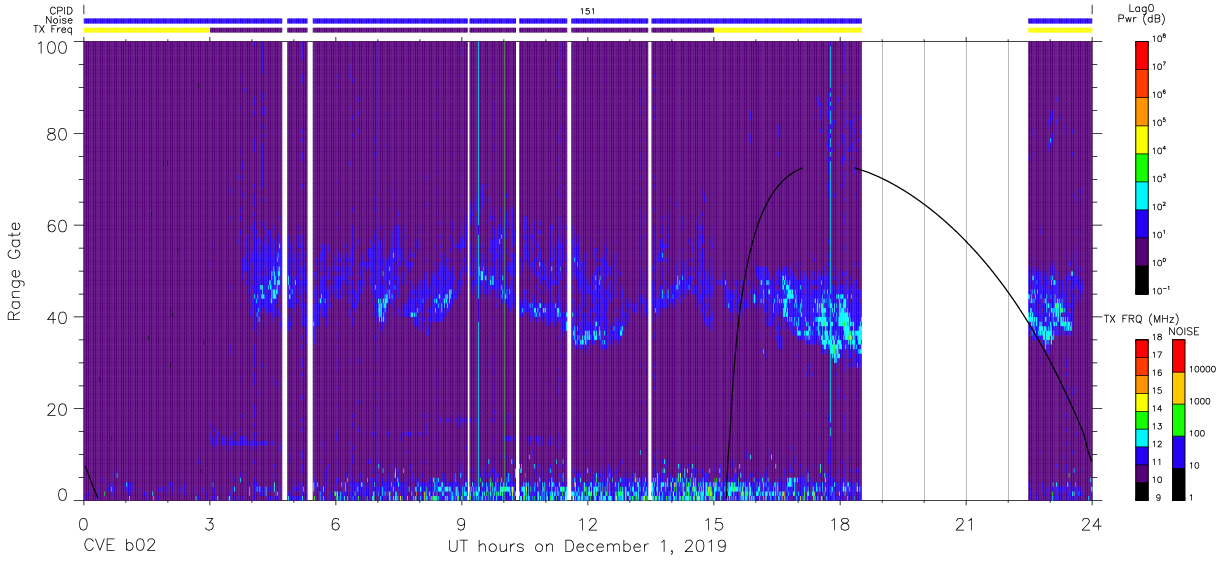
Task: Select the black bottom segment of TX FRQ colorbar
Action: pos(1142,489)
